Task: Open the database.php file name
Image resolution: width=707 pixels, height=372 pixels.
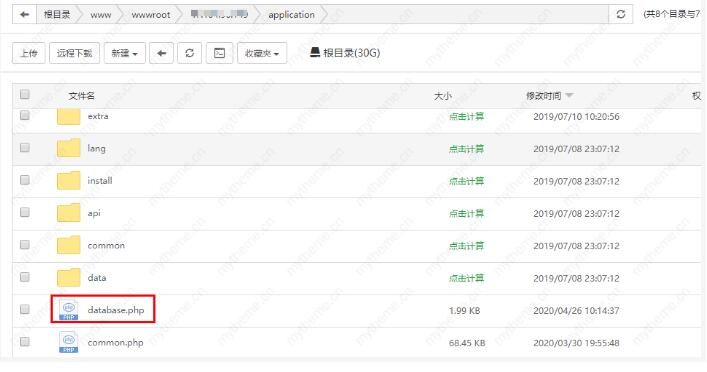Action: (116, 310)
